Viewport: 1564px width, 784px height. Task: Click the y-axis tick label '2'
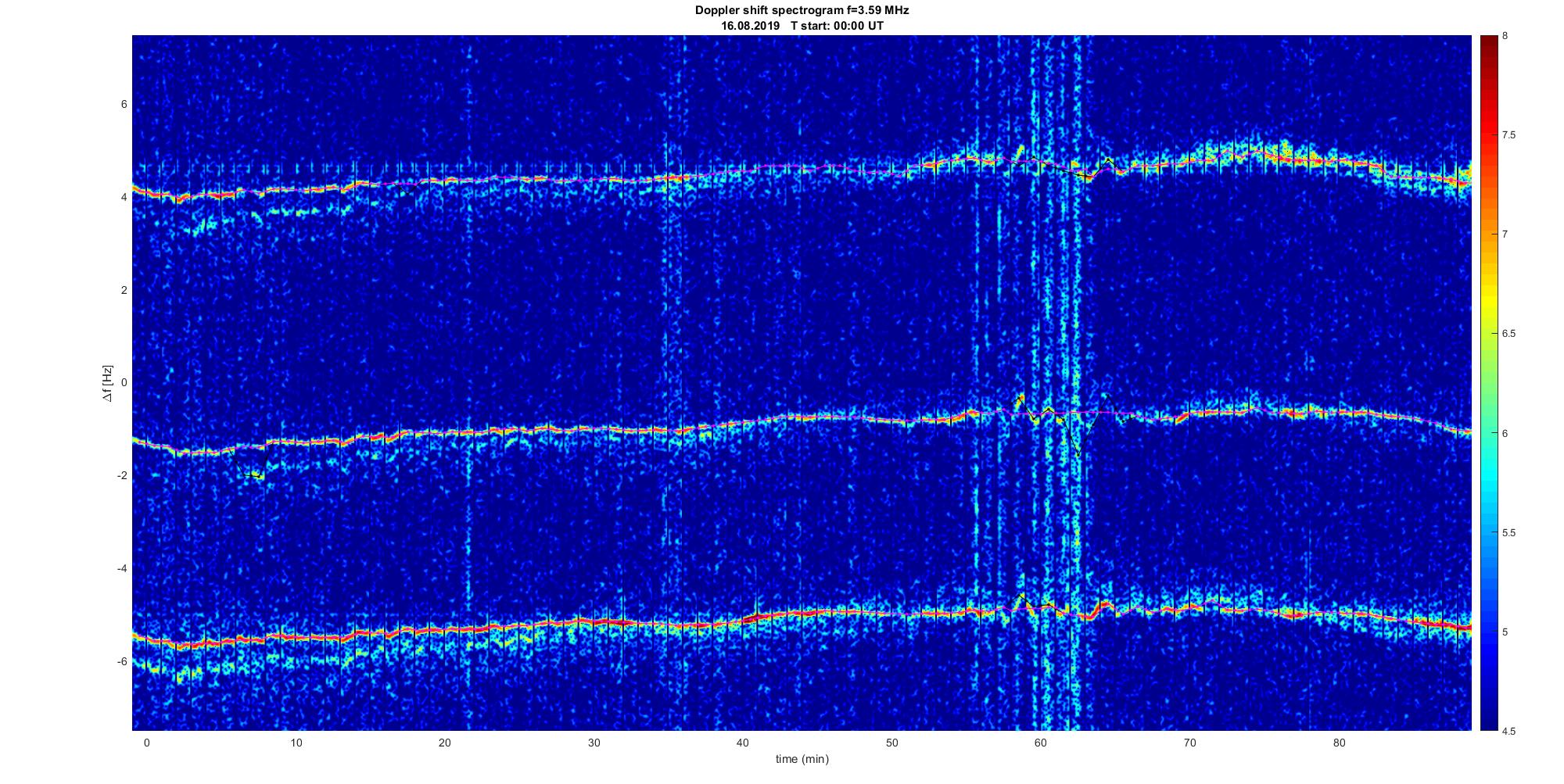tap(124, 290)
